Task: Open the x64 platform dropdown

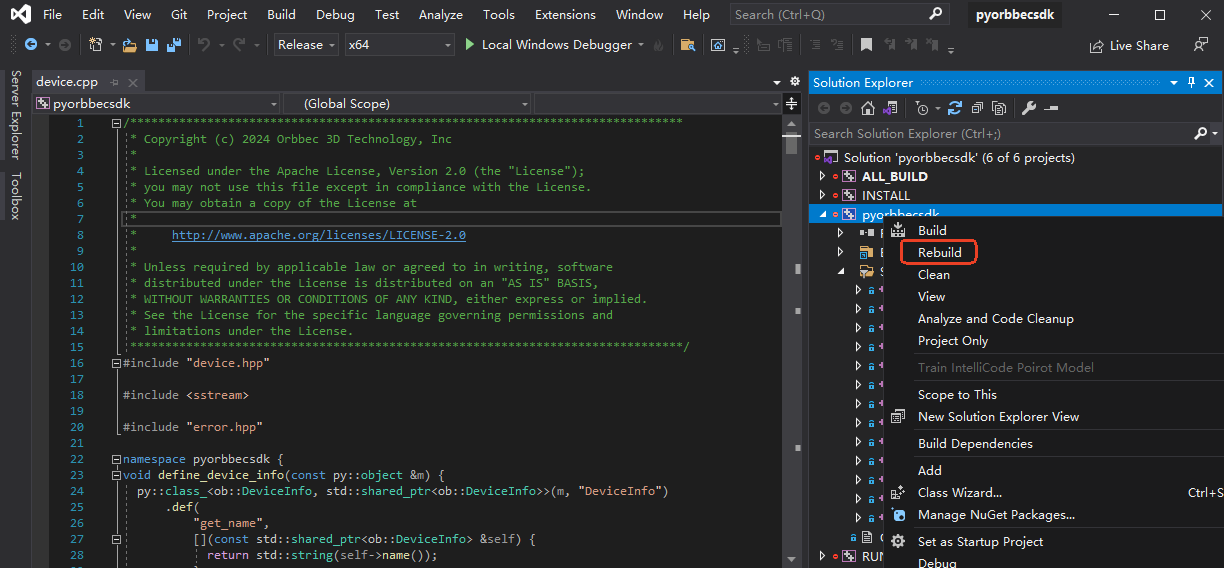Action: pyautogui.click(x=399, y=45)
